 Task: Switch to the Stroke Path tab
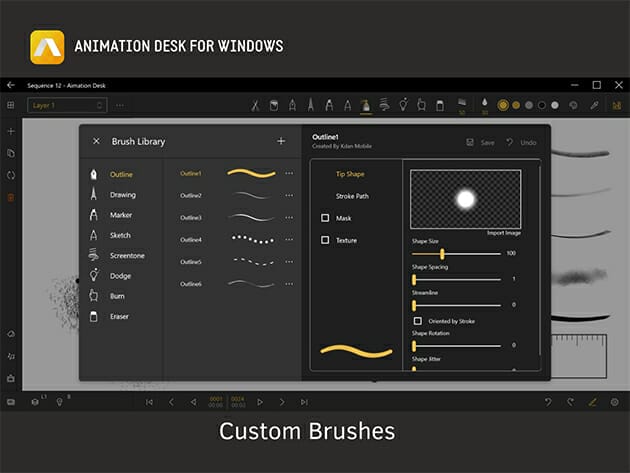point(352,196)
